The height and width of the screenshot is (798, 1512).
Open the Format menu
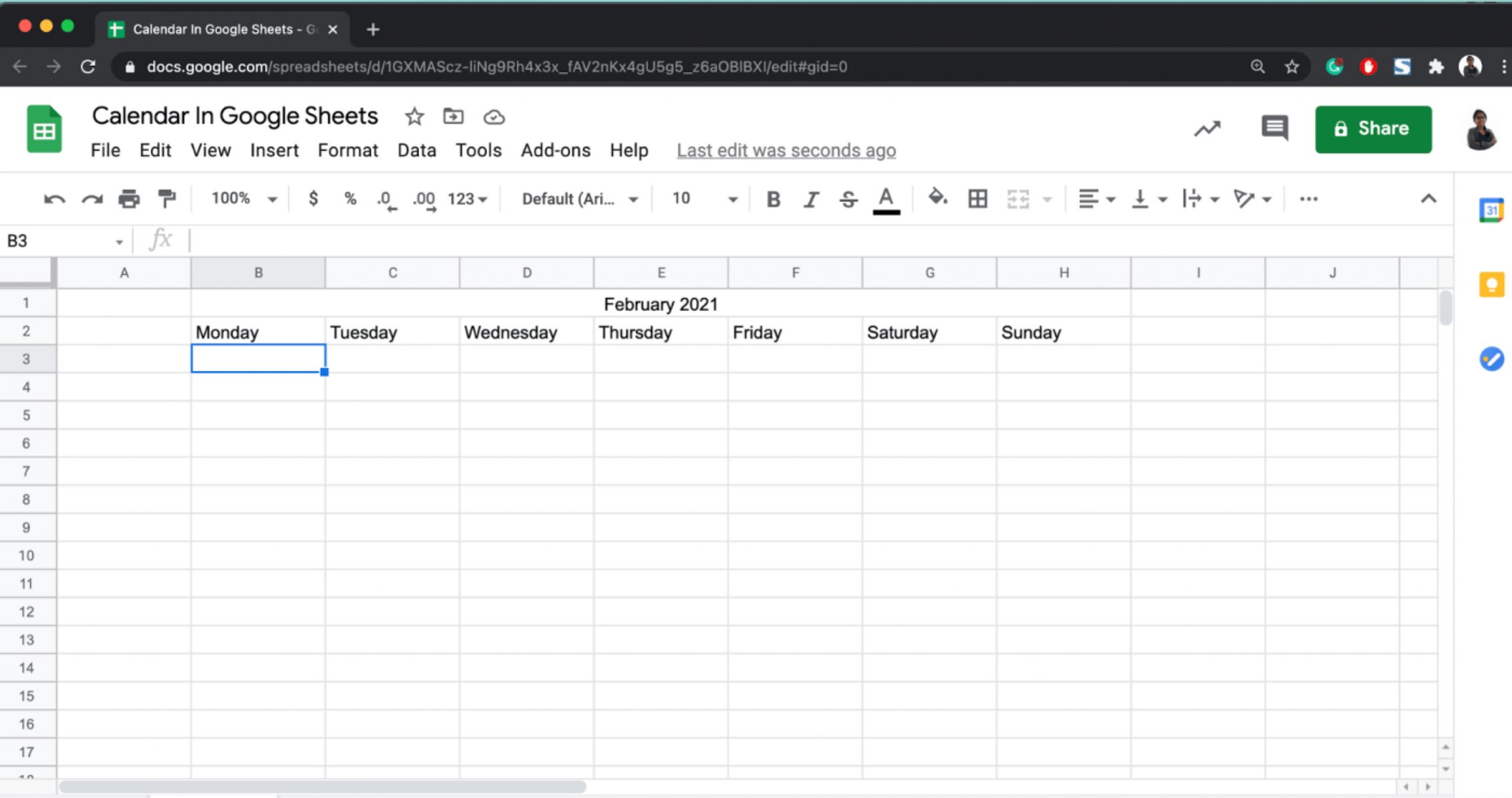tap(348, 150)
